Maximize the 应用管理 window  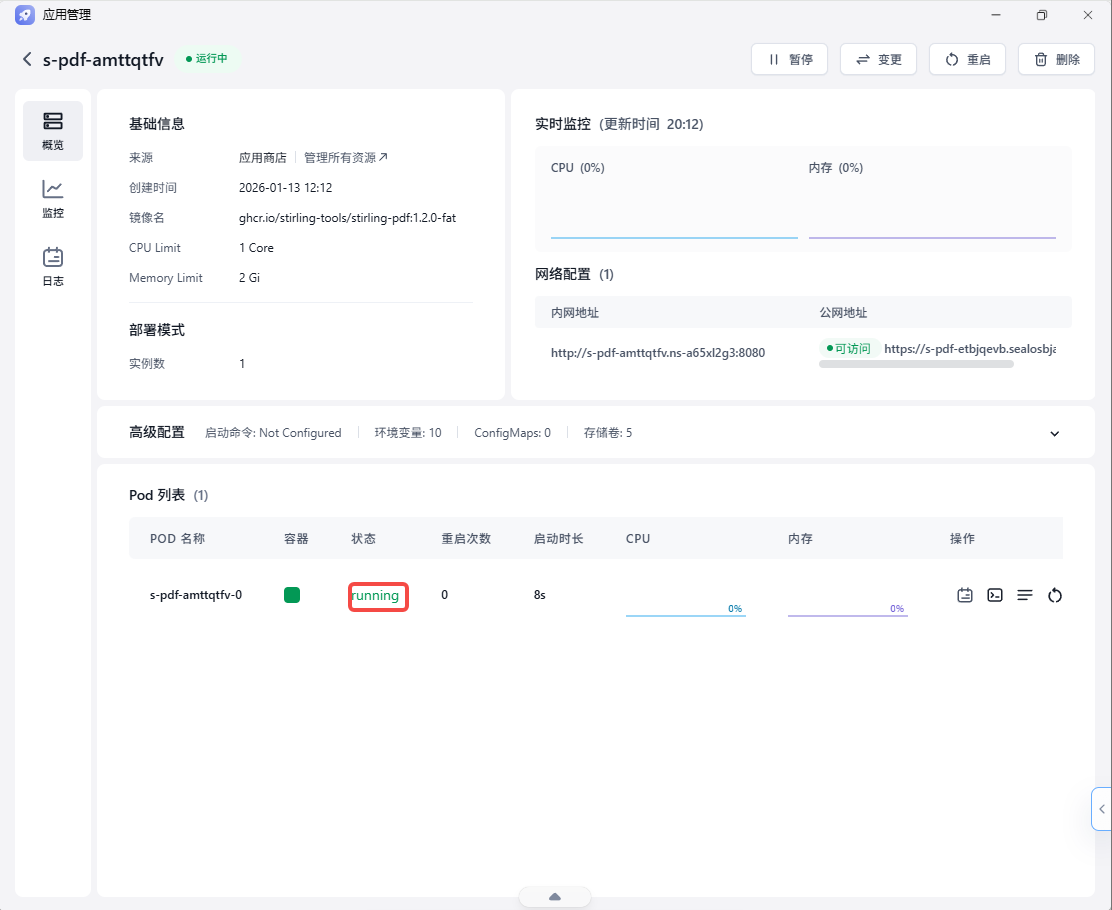(x=1042, y=15)
